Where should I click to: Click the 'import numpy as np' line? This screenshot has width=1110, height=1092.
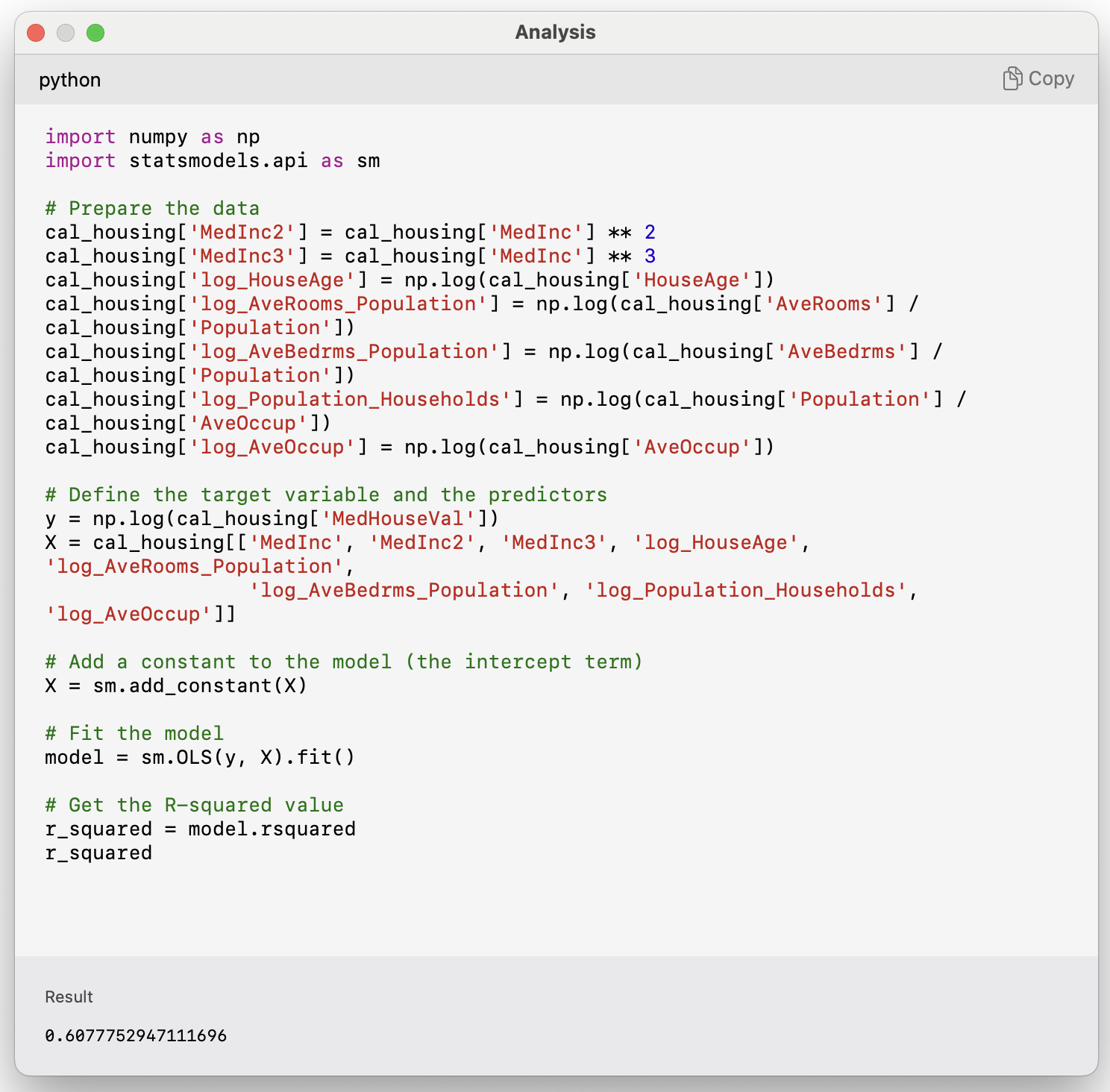(x=152, y=137)
